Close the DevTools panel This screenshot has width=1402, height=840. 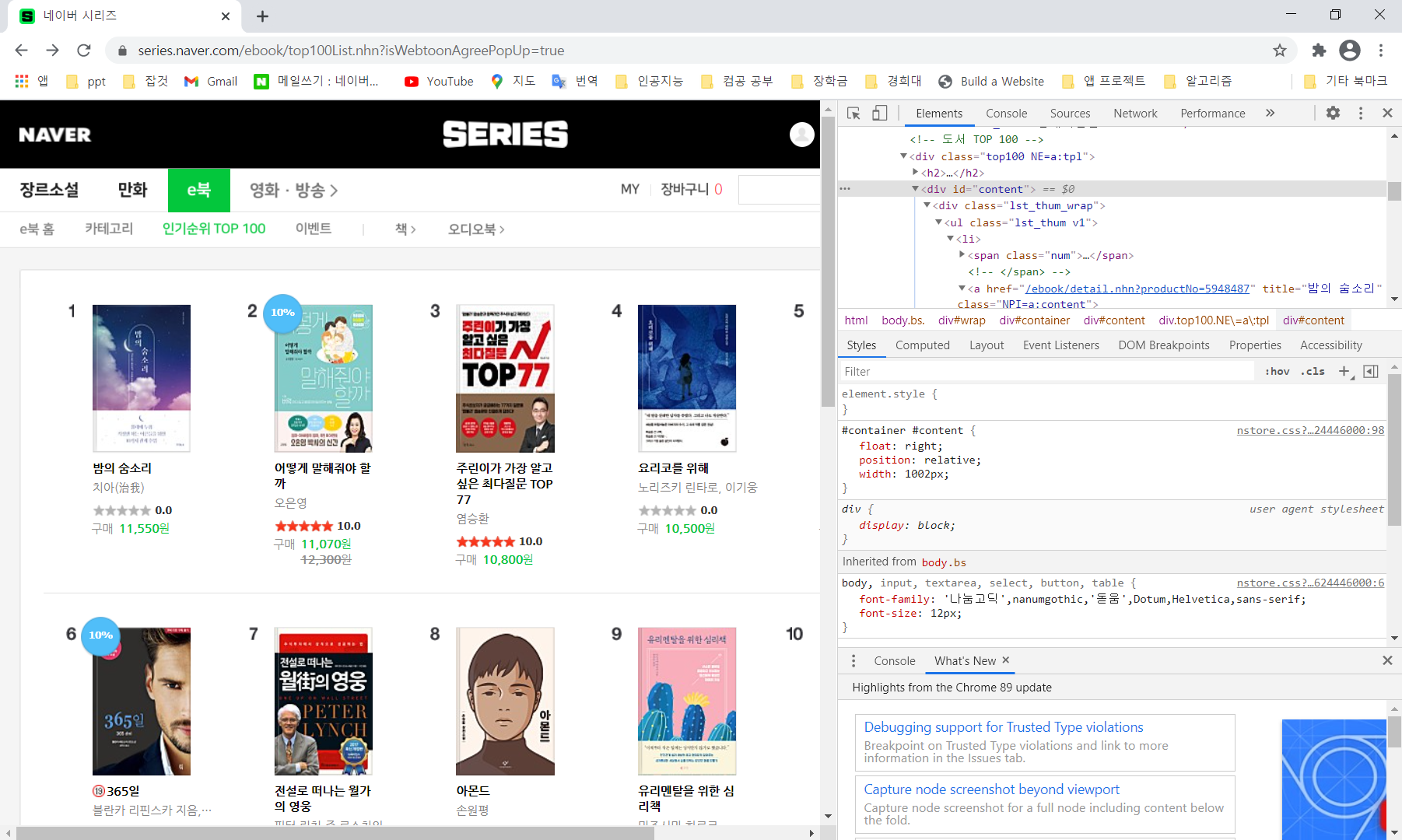(1387, 114)
